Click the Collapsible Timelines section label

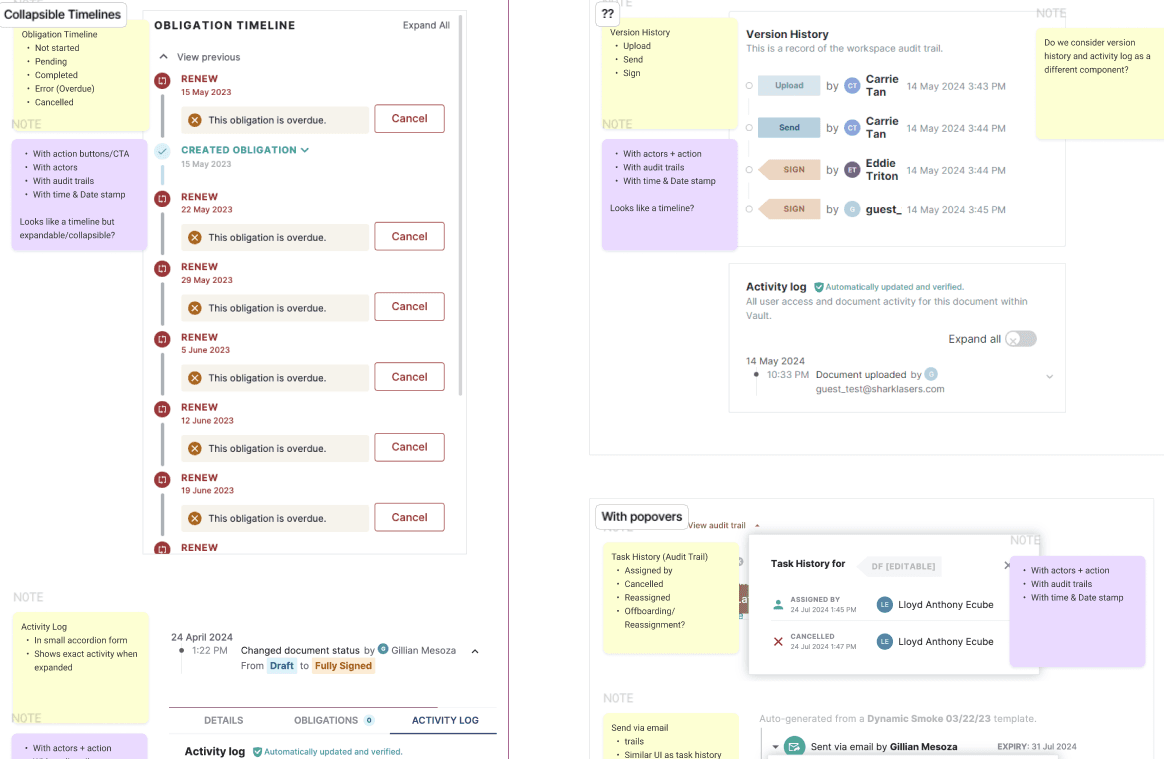tap(62, 14)
